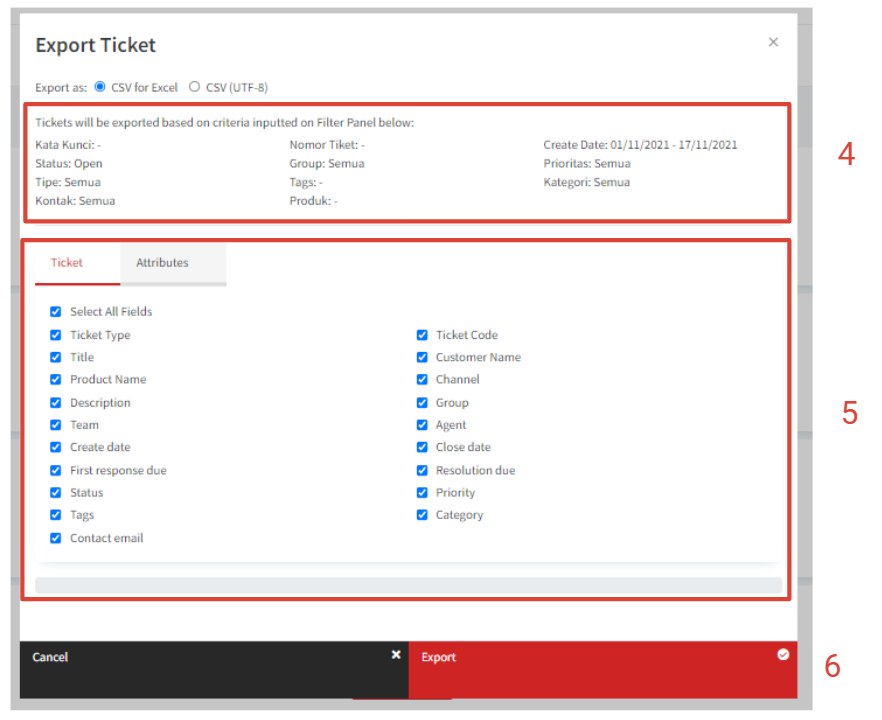Click the checkmark icon on Export button

point(783,655)
